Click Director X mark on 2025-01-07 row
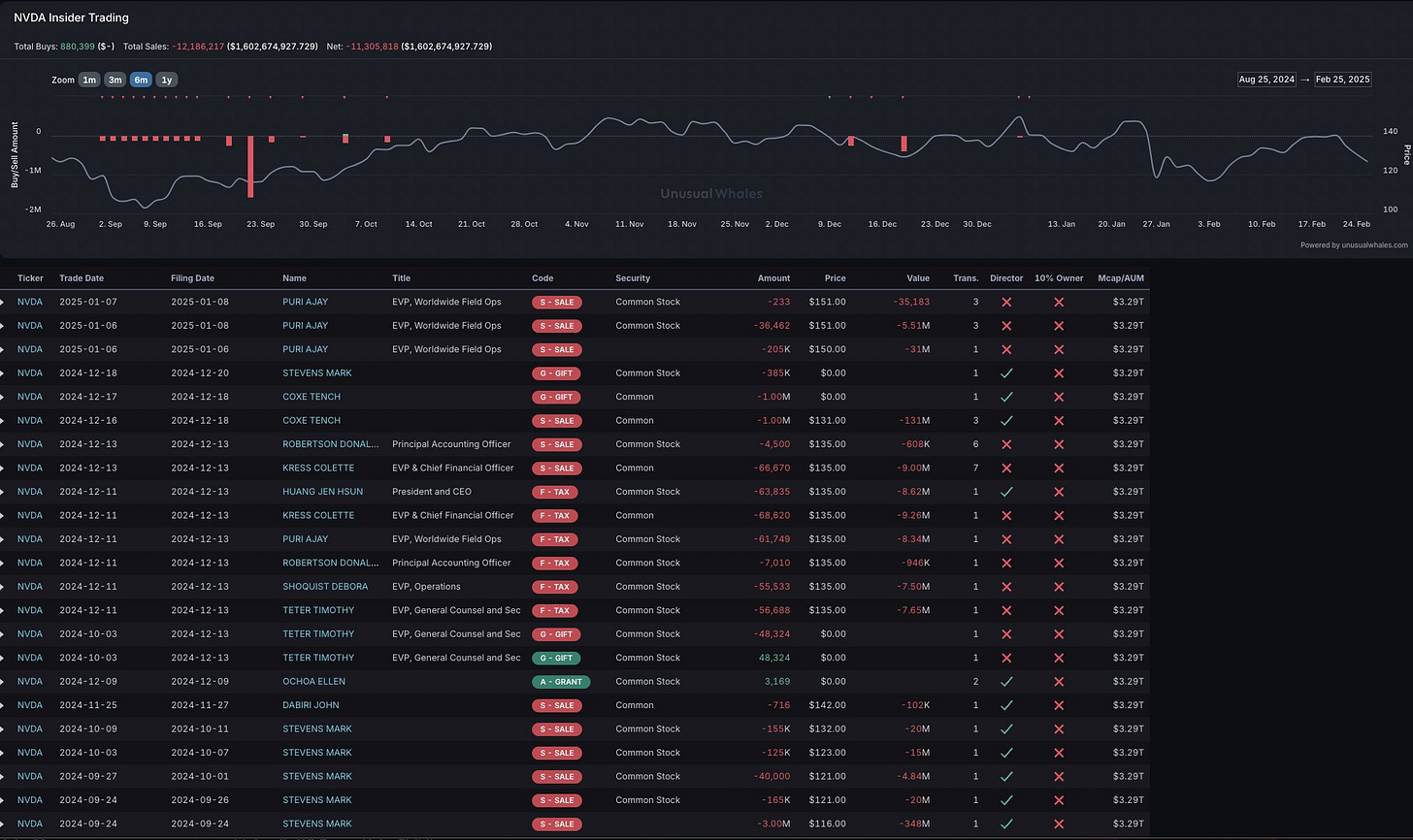Viewport: 1413px width, 840px height. click(1006, 302)
